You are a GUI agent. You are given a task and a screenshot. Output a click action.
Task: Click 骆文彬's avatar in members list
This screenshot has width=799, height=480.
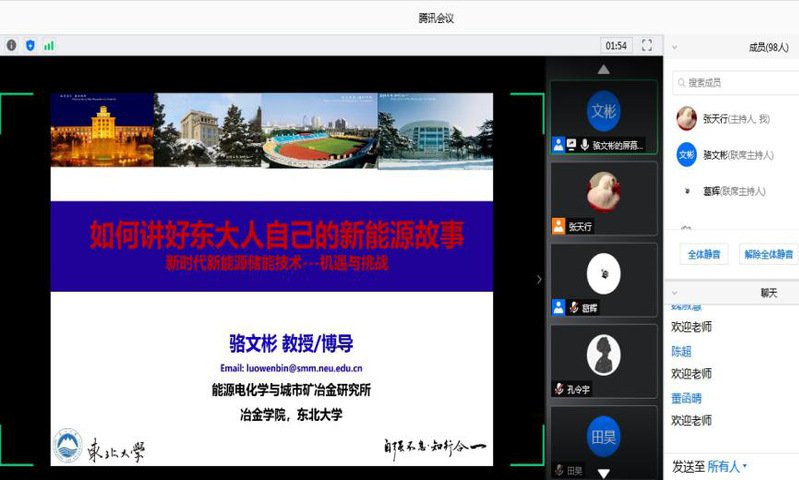(x=686, y=155)
